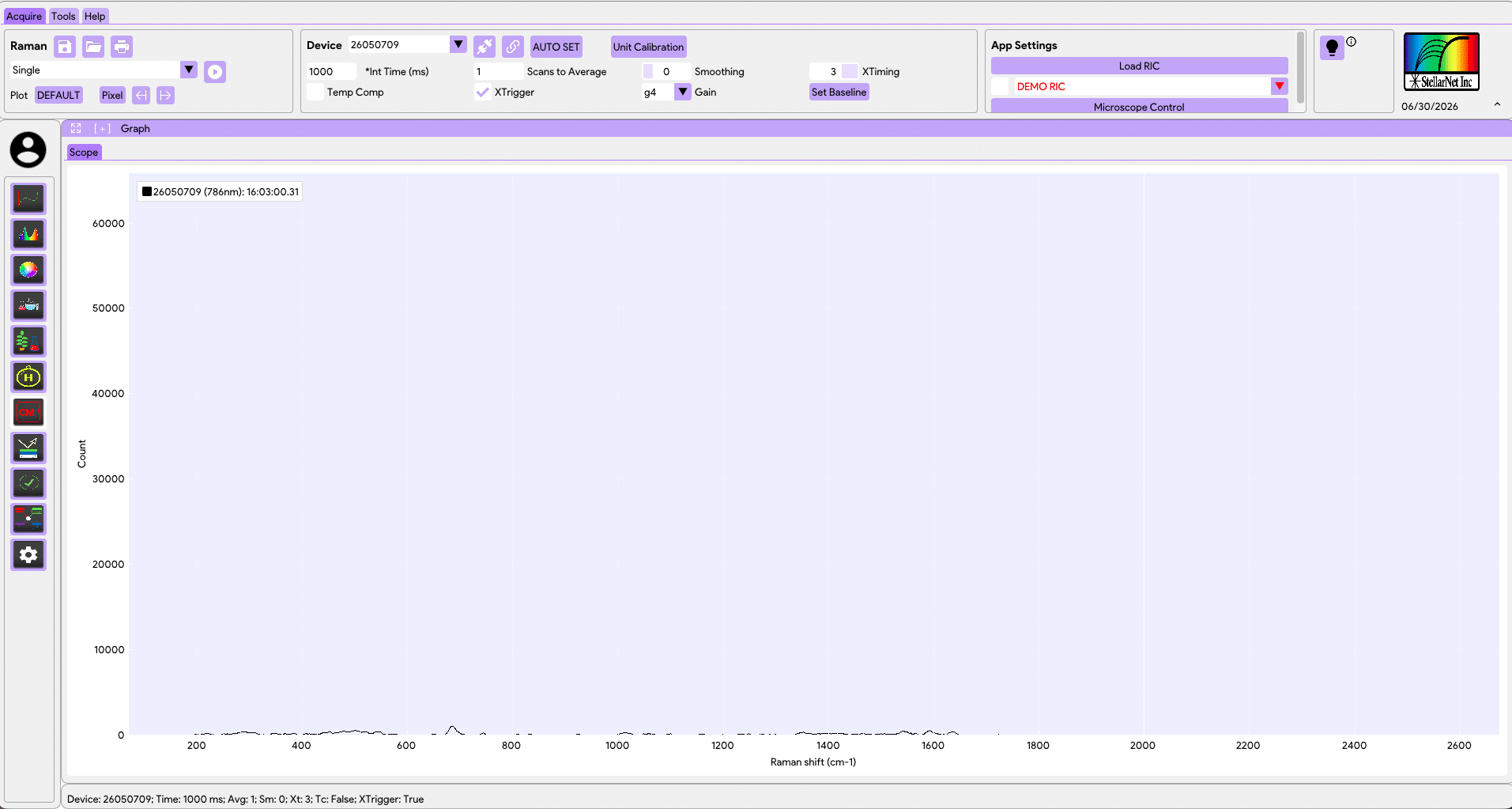Click the lightbulb icon
1512x809 pixels.
point(1332,48)
